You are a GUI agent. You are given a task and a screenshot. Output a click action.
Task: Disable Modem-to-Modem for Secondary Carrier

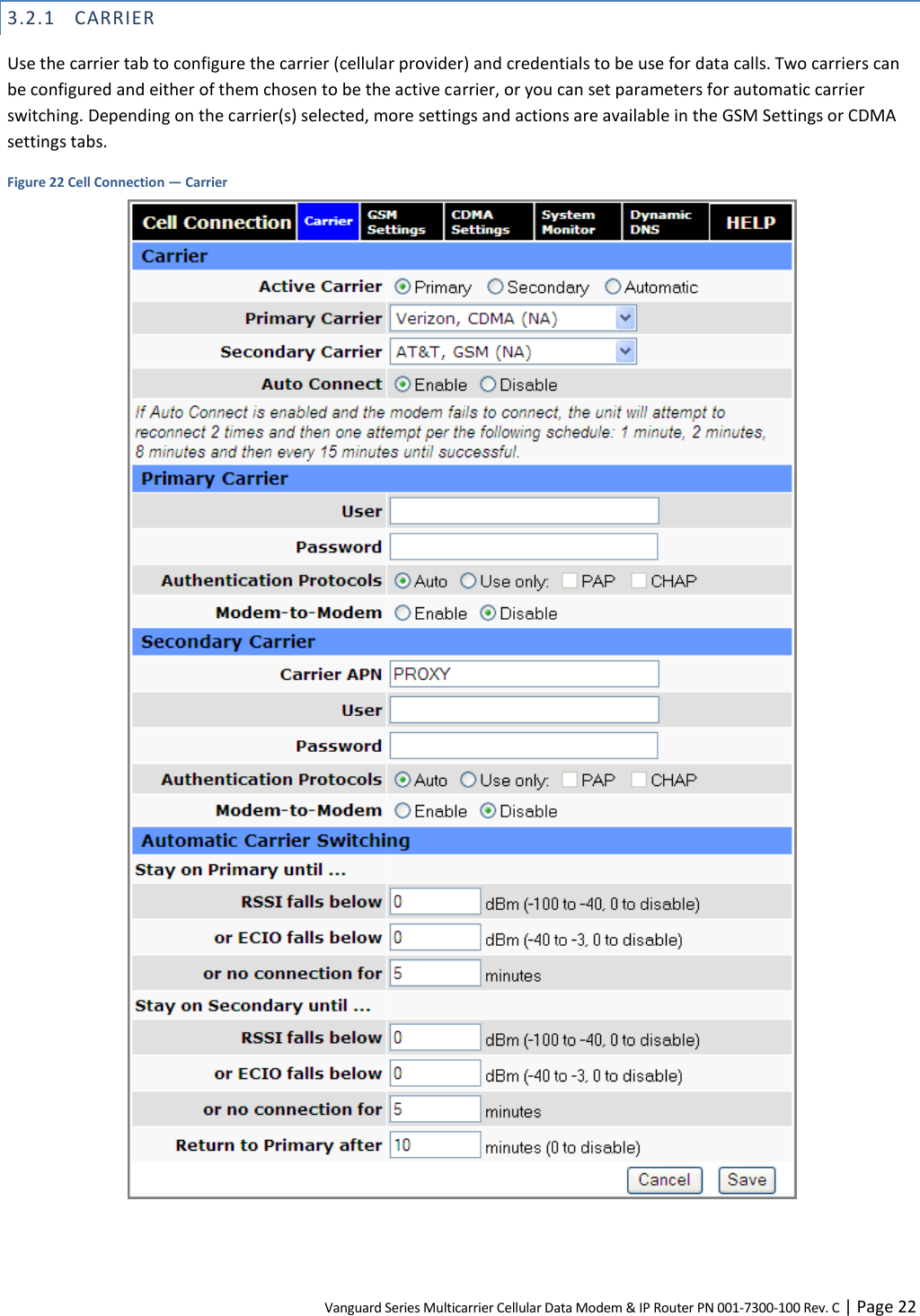pos(488,811)
